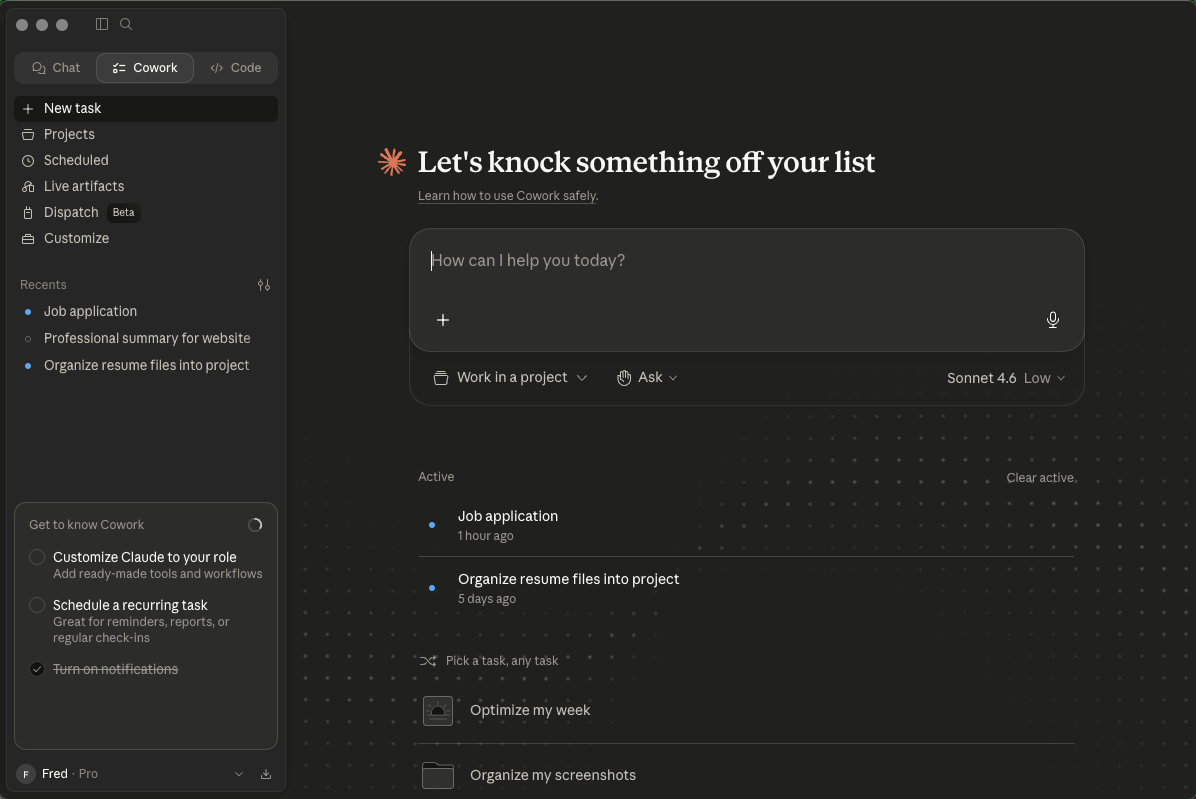This screenshot has height=799, width=1196.
Task: Click the Dispatch device icon
Action: [28, 213]
